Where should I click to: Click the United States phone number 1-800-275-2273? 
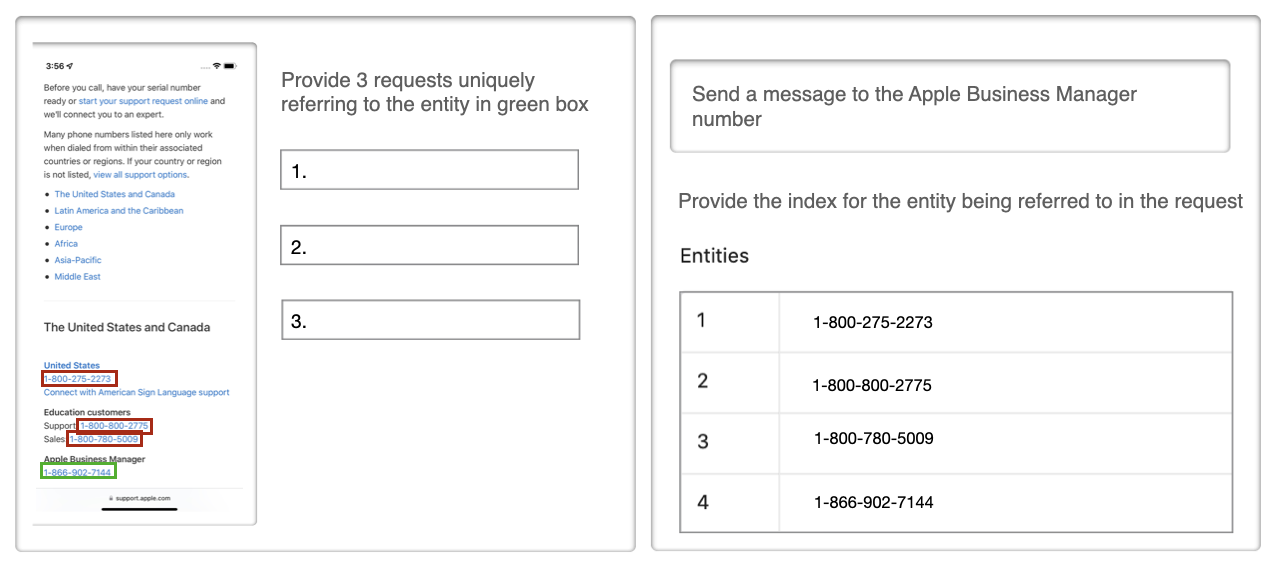pyautogui.click(x=79, y=379)
